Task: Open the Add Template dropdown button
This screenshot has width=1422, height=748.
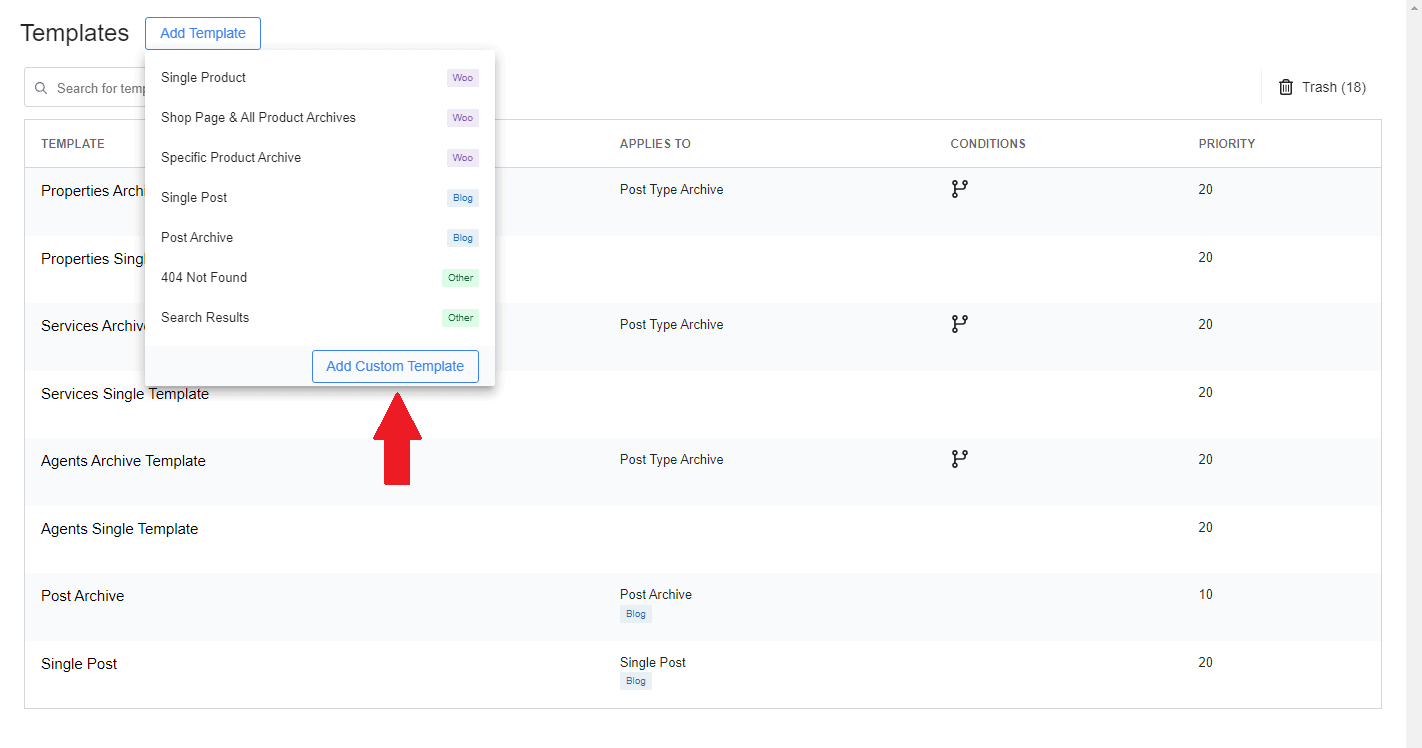Action: pyautogui.click(x=203, y=33)
